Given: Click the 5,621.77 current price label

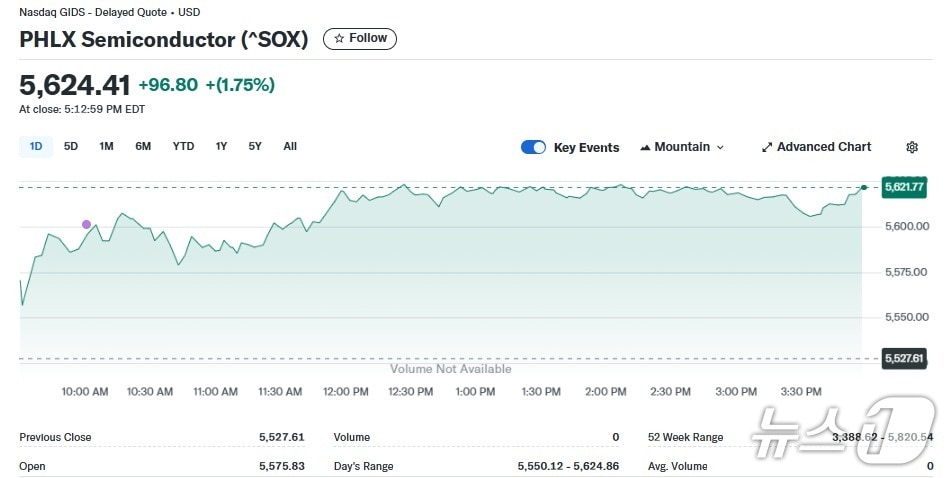Looking at the screenshot, I should coord(903,187).
